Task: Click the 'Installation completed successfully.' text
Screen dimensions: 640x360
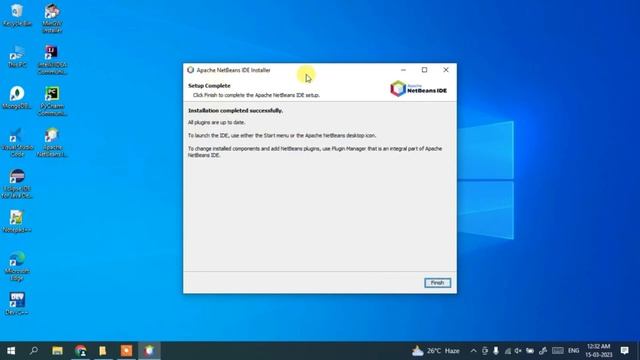Action: 236,111
